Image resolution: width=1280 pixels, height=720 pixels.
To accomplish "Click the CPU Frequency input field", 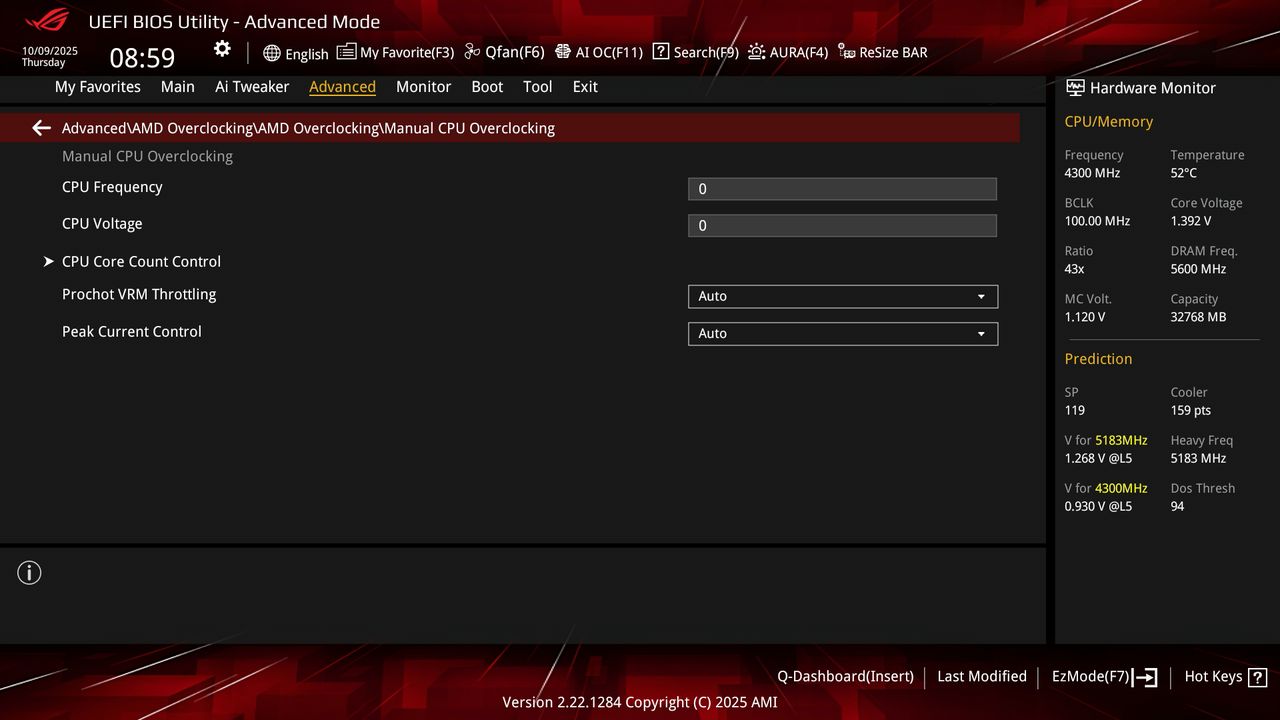I will pyautogui.click(x=842, y=188).
